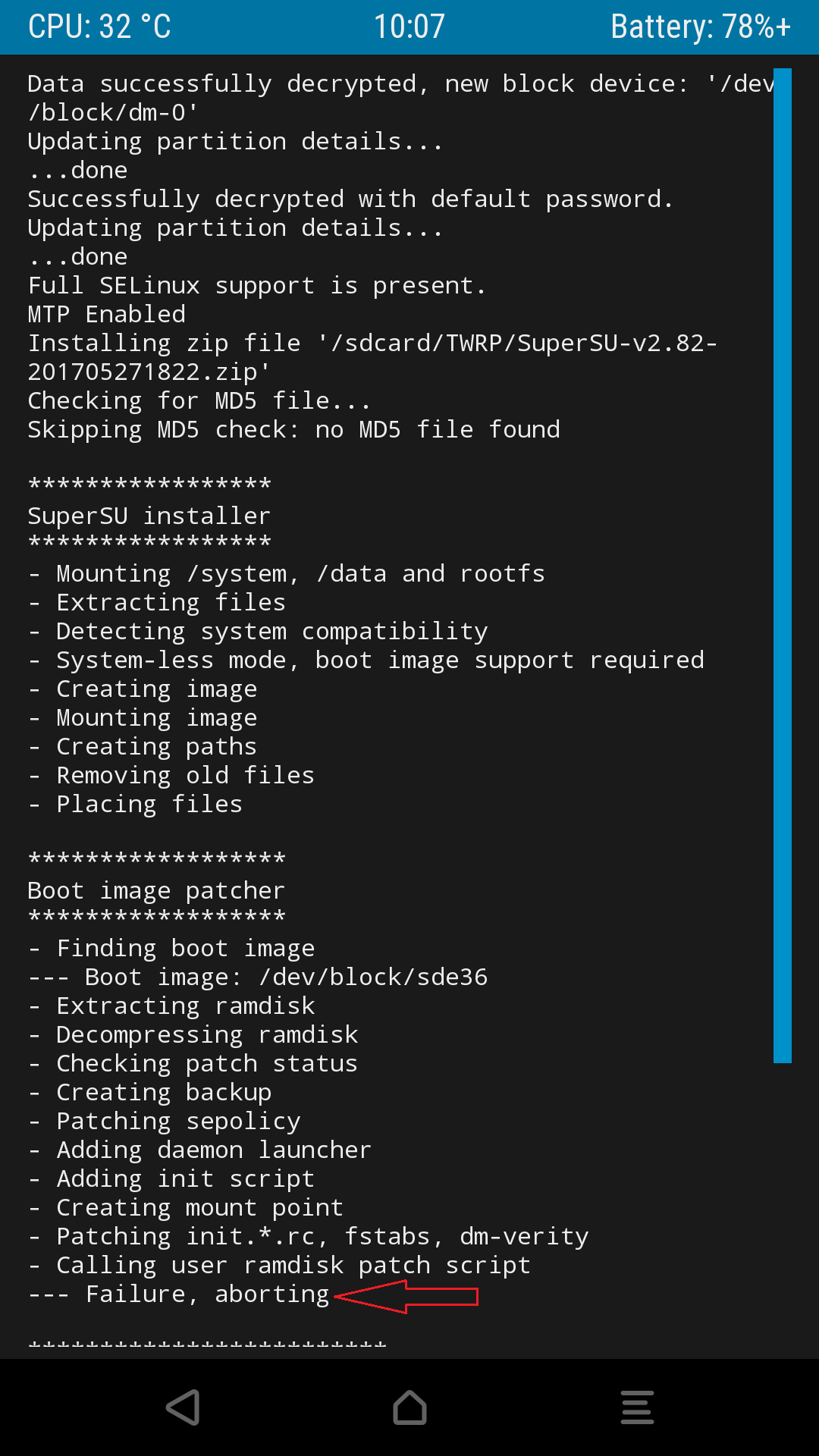Click the Boot image /dev/block/sde36 line

click(x=258, y=977)
